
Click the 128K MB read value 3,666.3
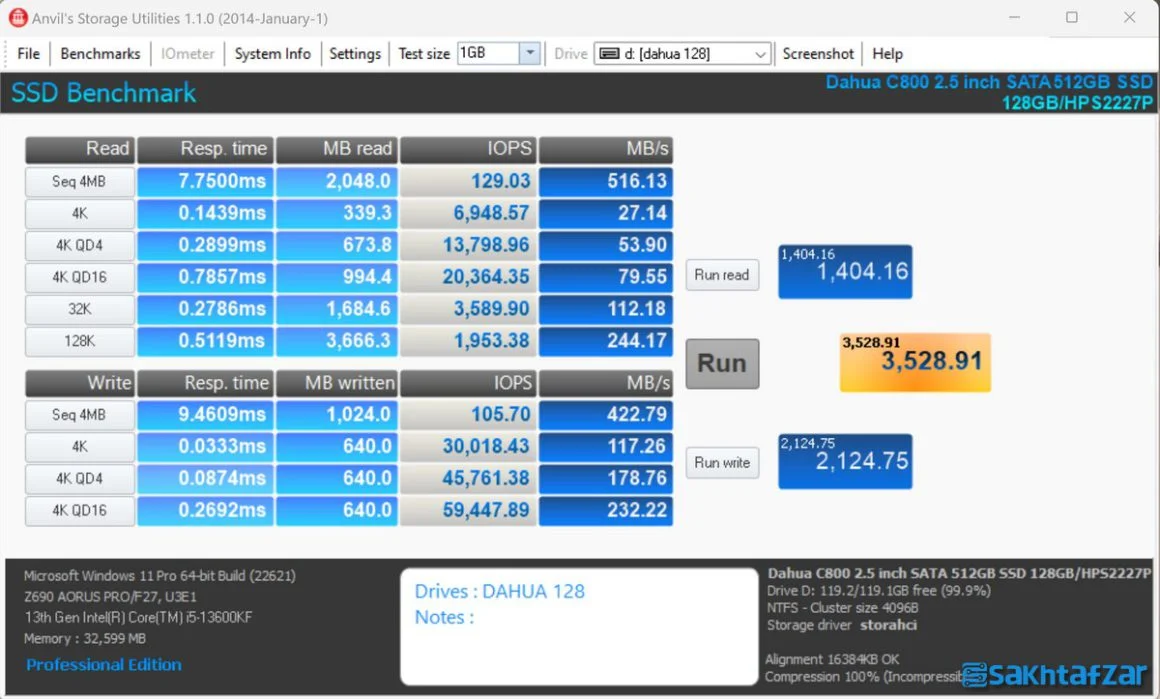337,341
